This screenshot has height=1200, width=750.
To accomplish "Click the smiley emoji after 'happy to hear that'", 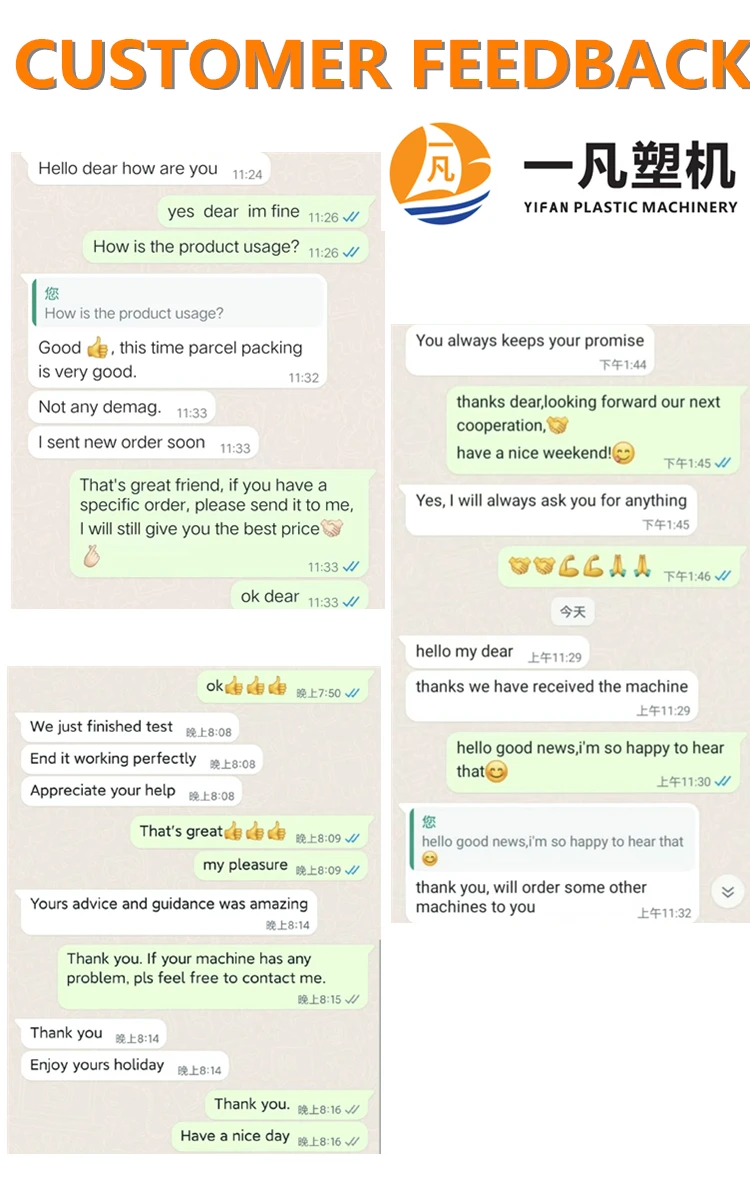I will pyautogui.click(x=496, y=771).
